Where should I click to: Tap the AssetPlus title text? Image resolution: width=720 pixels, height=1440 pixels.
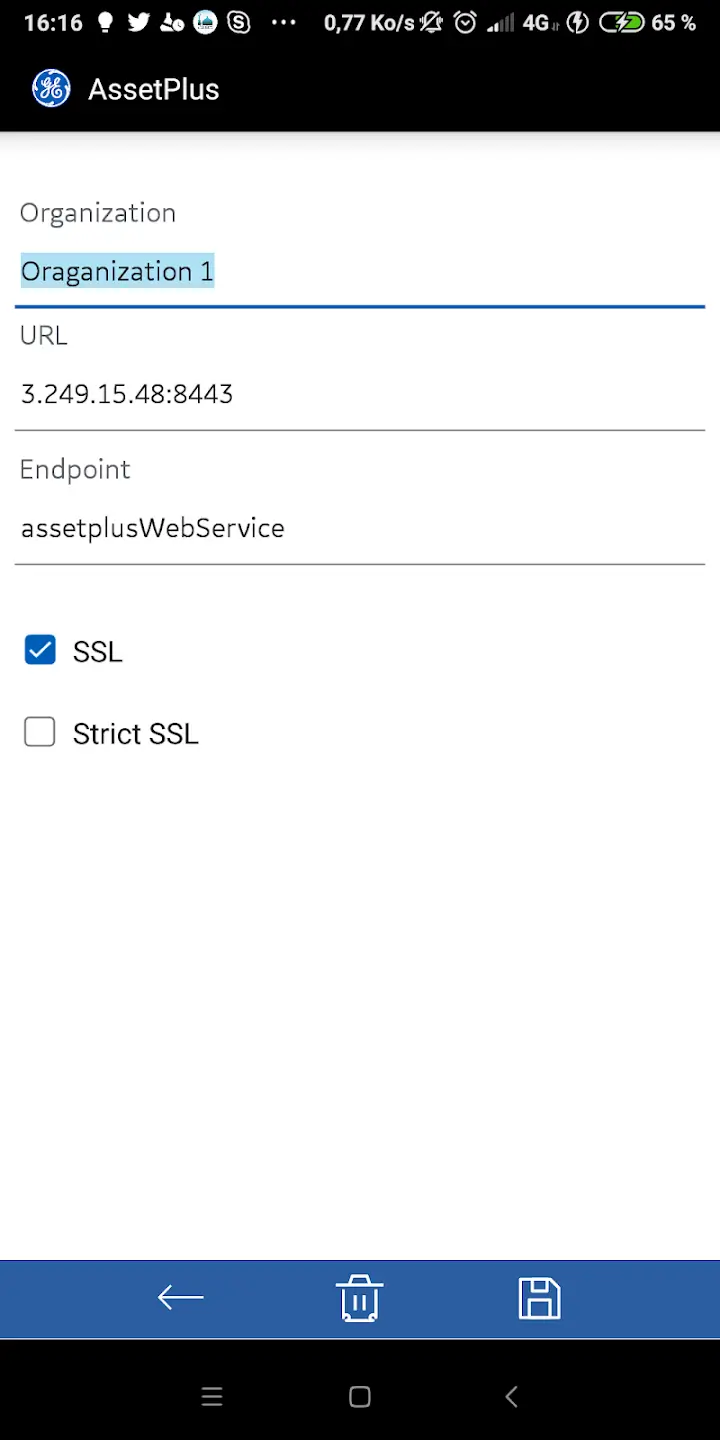click(153, 89)
